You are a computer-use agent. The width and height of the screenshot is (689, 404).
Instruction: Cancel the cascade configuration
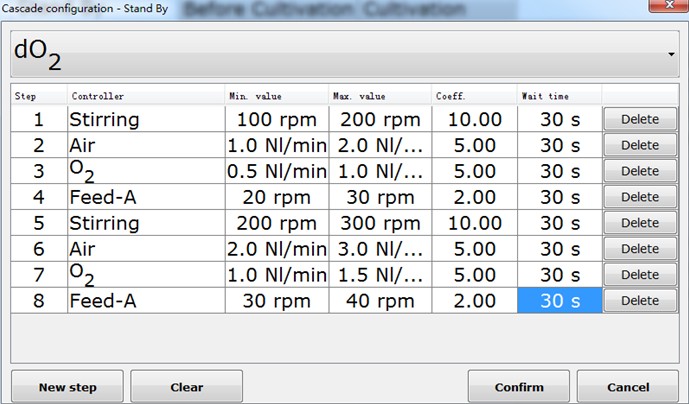click(x=629, y=387)
